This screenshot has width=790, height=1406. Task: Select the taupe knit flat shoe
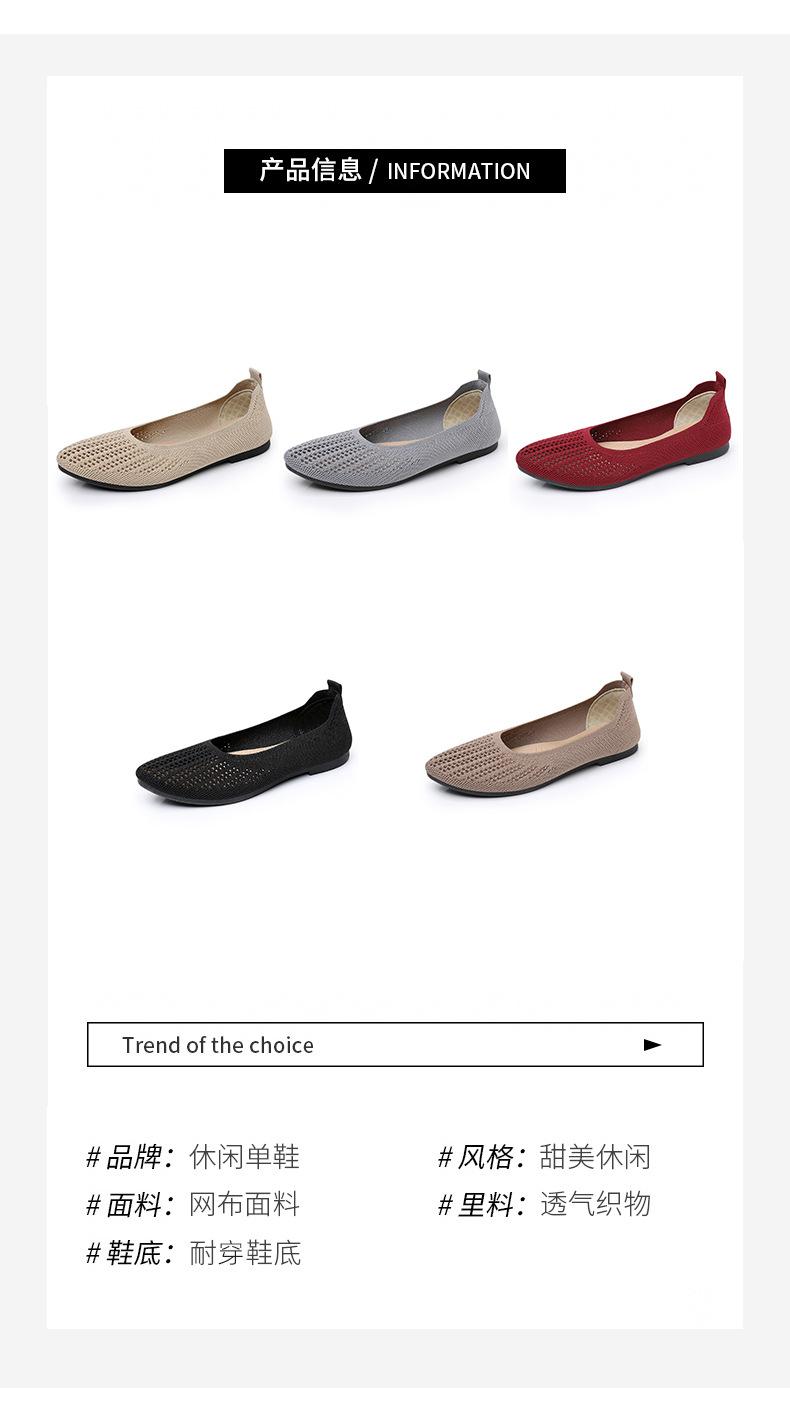point(532,735)
